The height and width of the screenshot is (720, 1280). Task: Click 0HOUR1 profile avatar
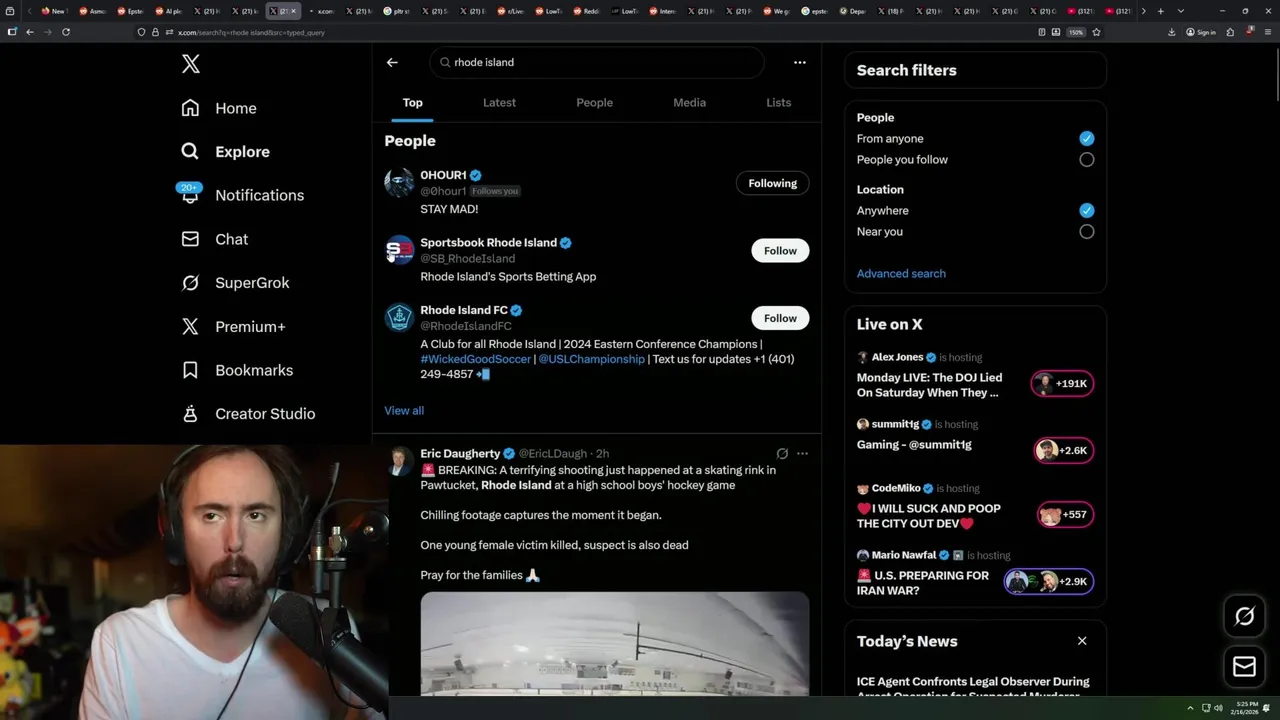click(399, 183)
